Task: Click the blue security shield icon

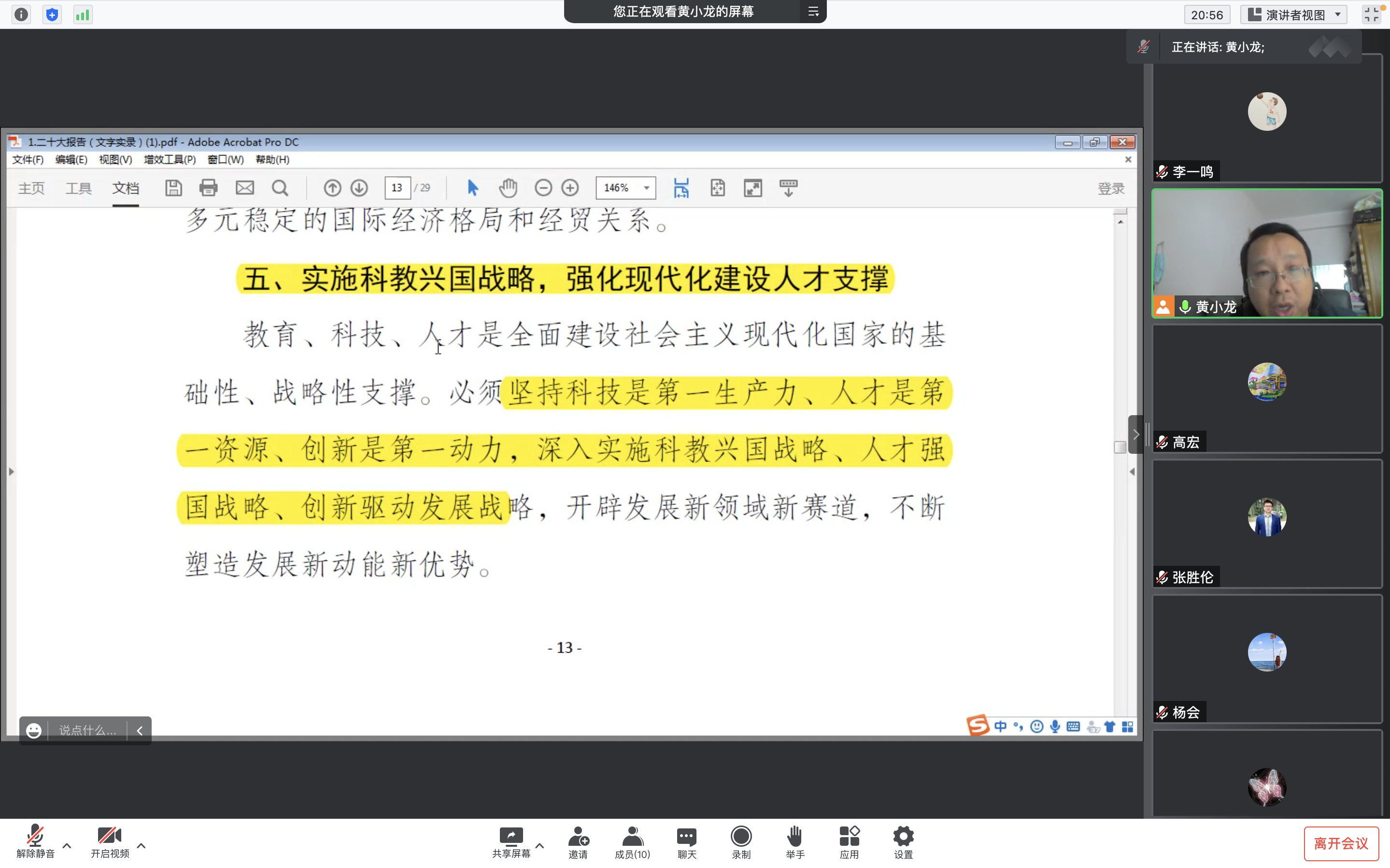Action: click(x=52, y=14)
